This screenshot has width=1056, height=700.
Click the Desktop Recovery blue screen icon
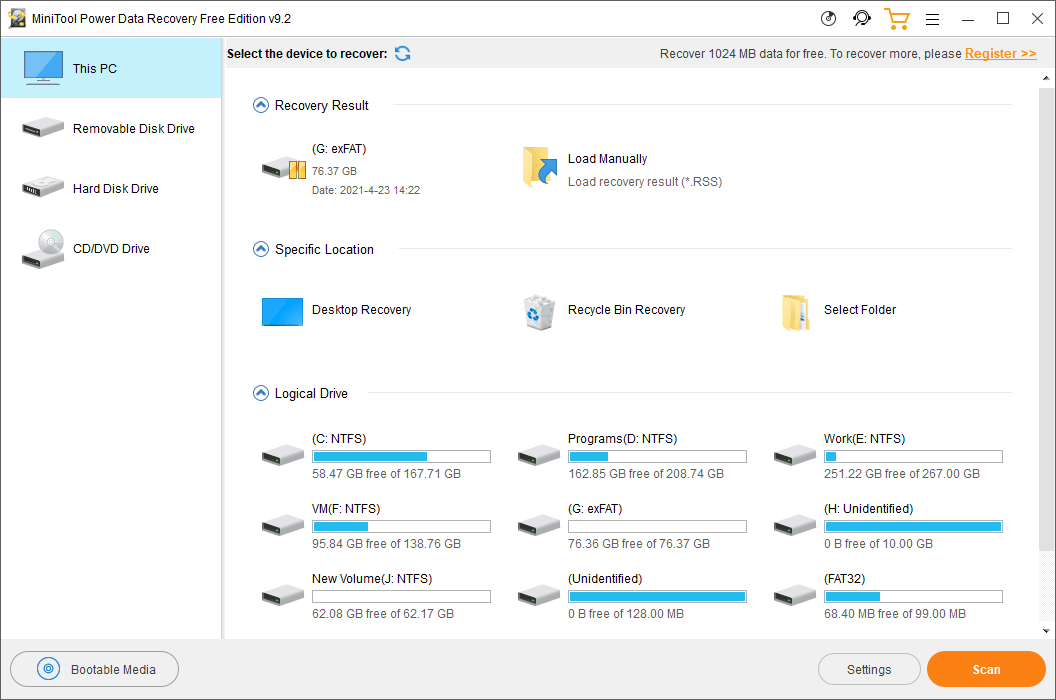pyautogui.click(x=282, y=312)
